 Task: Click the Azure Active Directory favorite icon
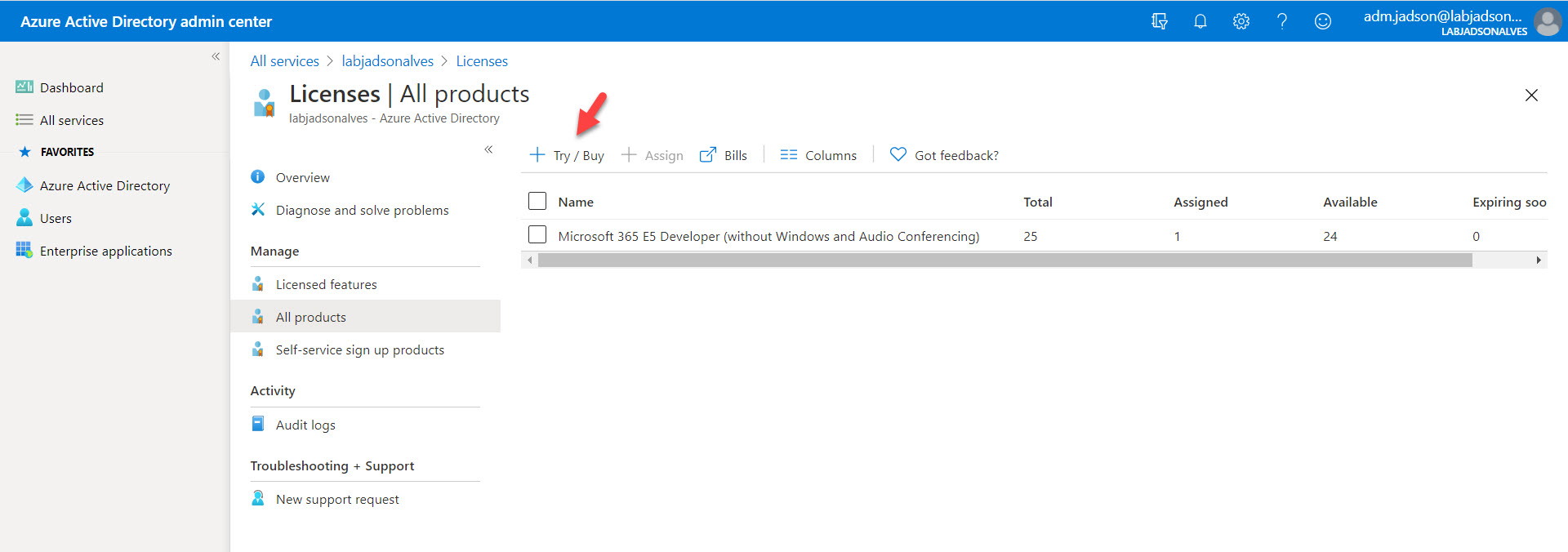(x=24, y=185)
